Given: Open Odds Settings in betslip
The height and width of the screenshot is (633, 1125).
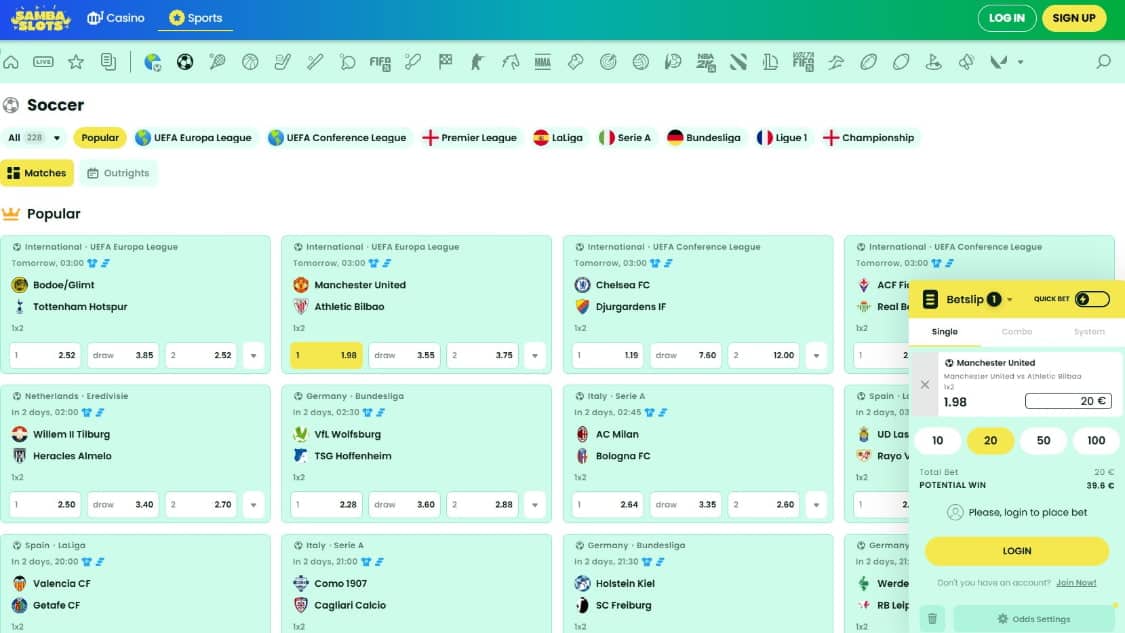Looking at the screenshot, I should pyautogui.click(x=1034, y=619).
